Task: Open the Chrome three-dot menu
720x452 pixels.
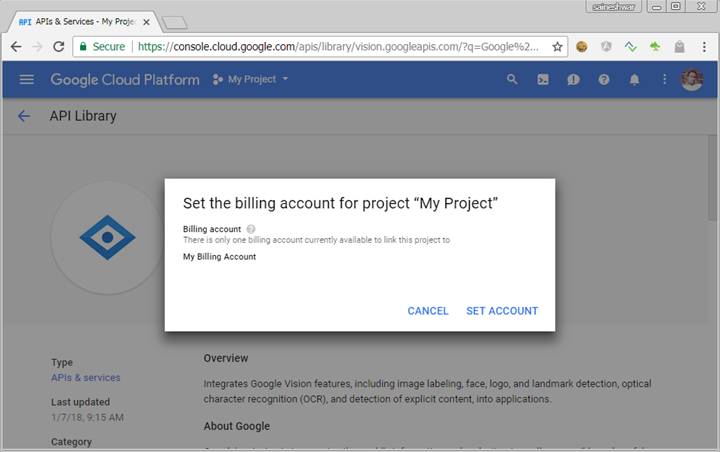Action: click(x=704, y=46)
